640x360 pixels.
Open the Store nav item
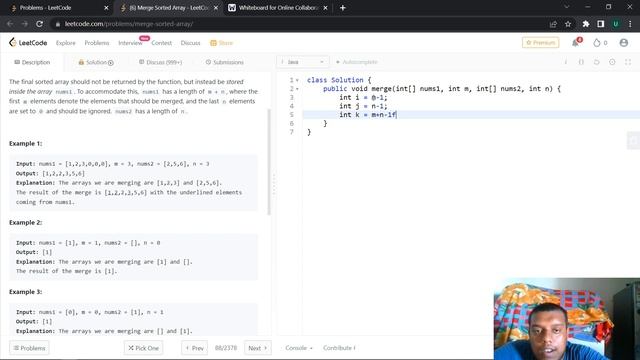pyautogui.click(x=221, y=43)
